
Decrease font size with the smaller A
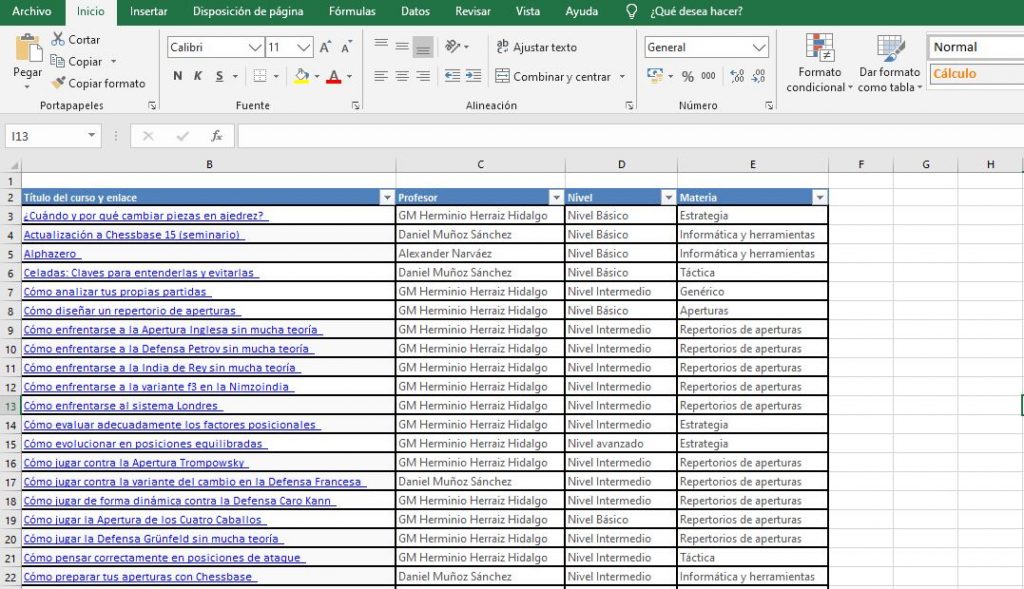pos(346,47)
